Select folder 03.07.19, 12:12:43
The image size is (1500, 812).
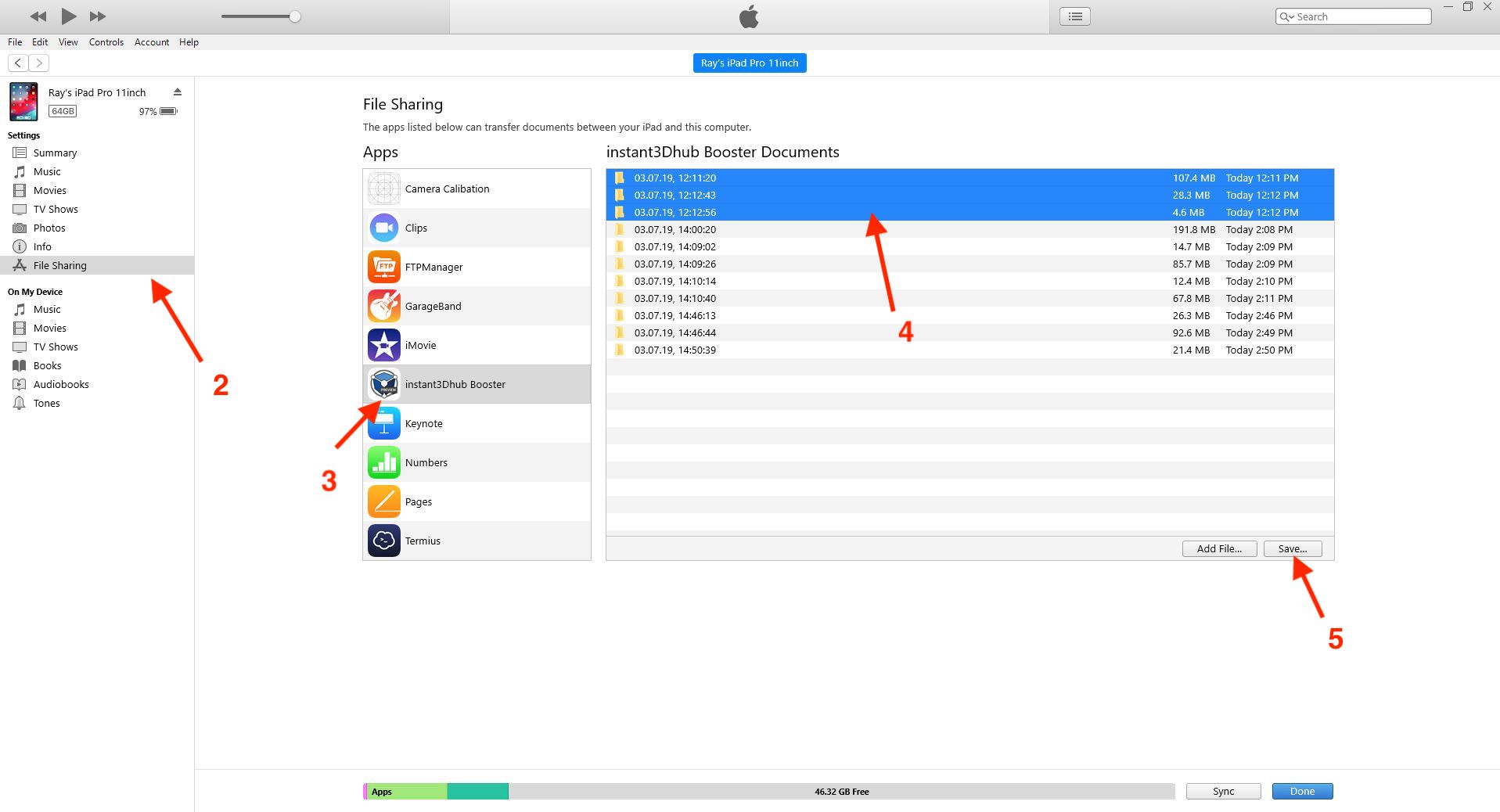(970, 196)
